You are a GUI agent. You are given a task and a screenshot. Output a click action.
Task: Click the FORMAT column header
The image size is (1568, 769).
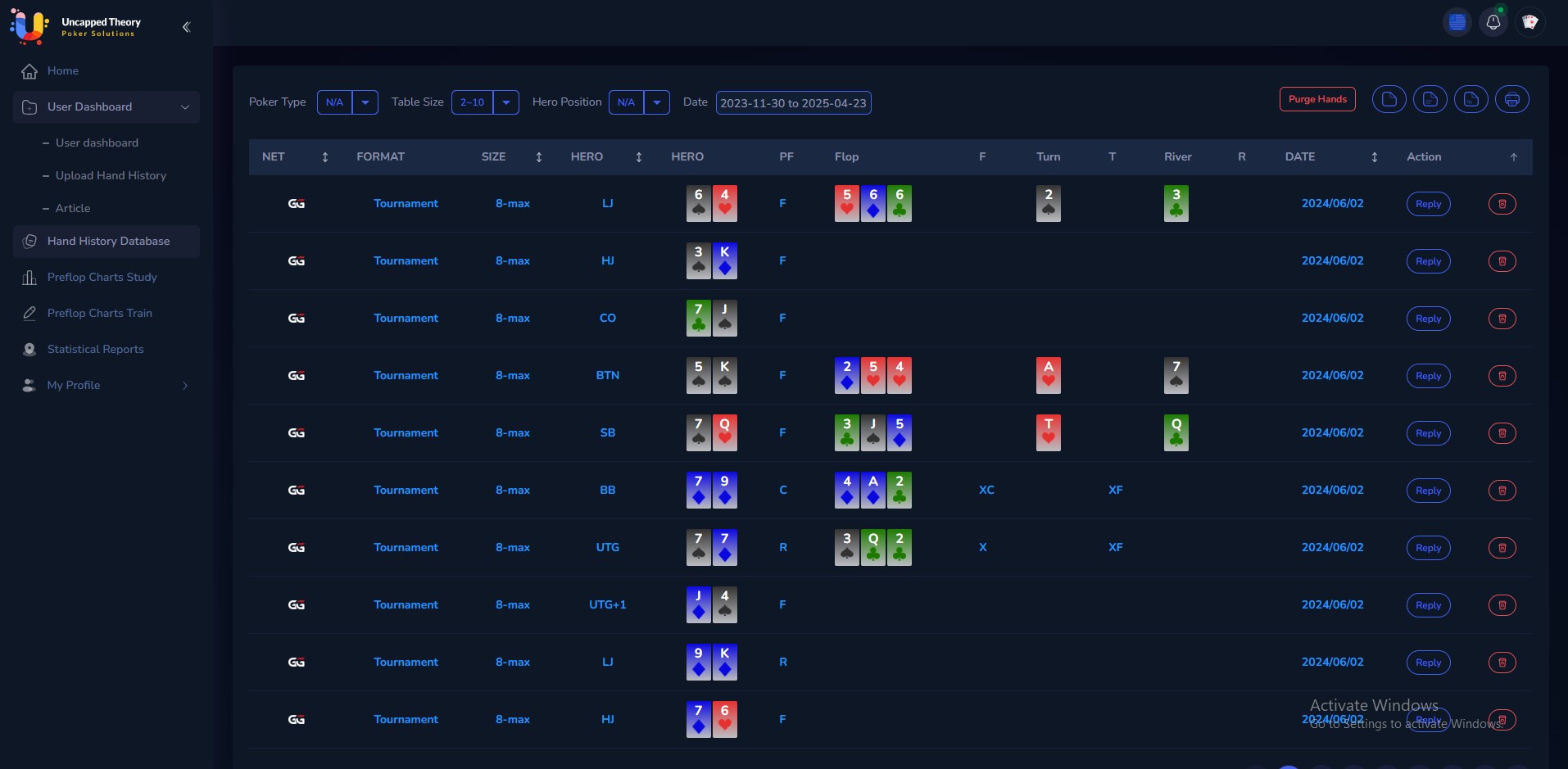click(x=380, y=157)
